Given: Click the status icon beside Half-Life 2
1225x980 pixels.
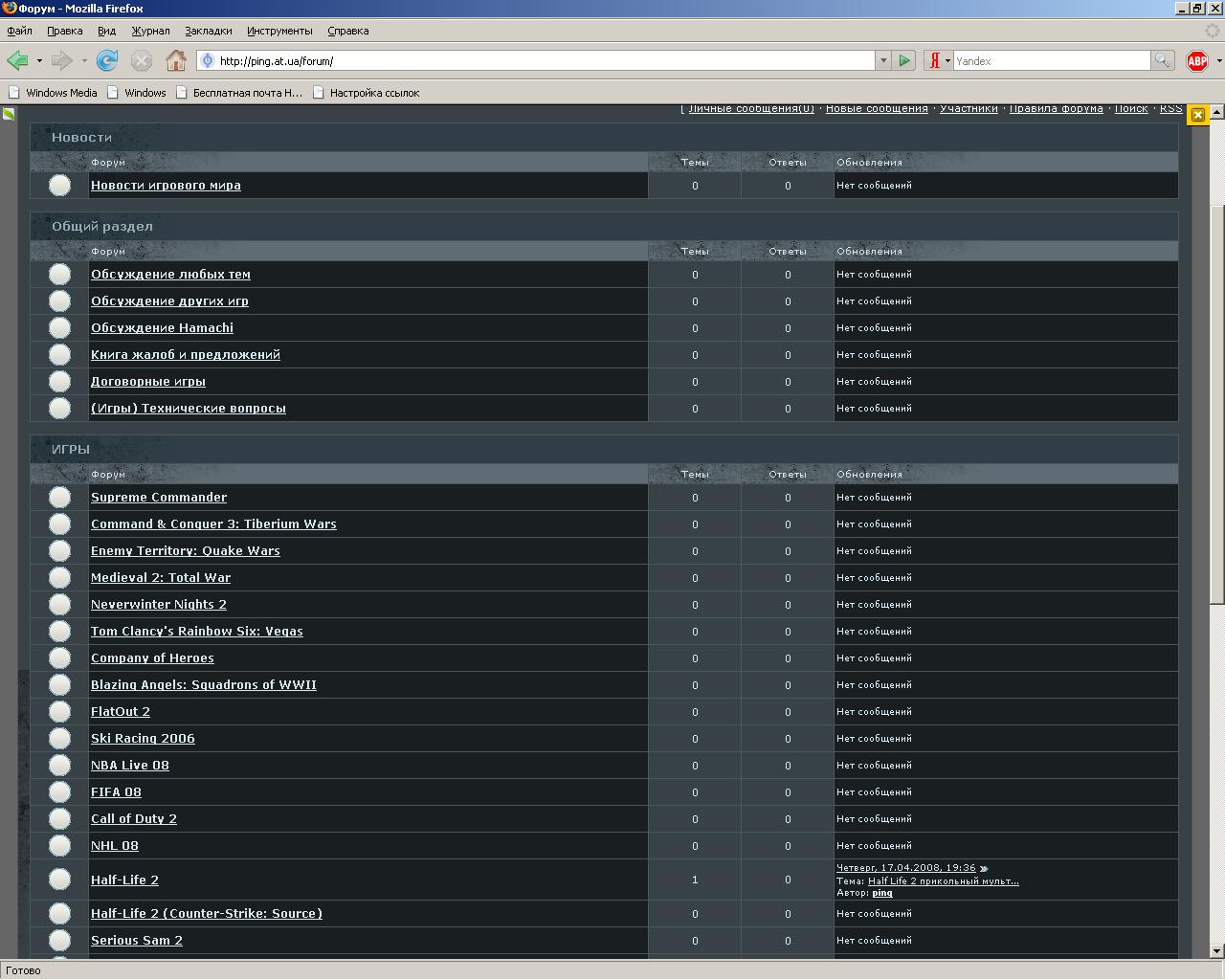Looking at the screenshot, I should pyautogui.click(x=59, y=880).
